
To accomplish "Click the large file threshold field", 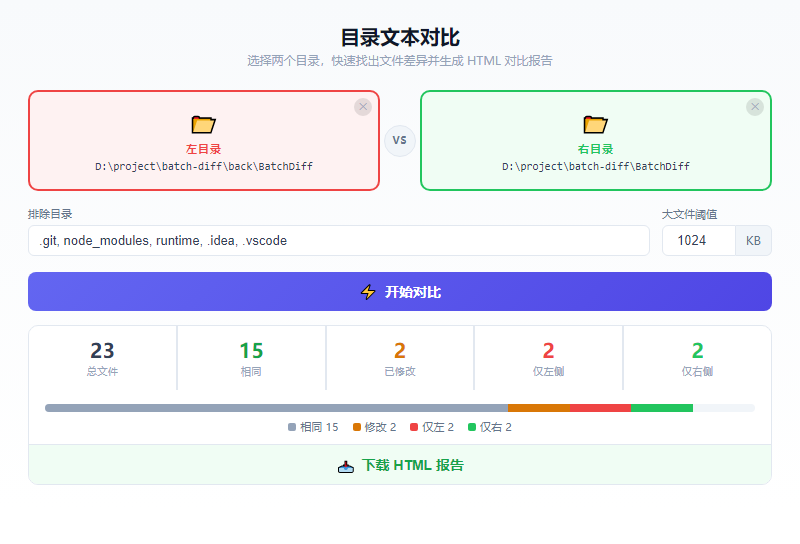I will pyautogui.click(x=698, y=240).
